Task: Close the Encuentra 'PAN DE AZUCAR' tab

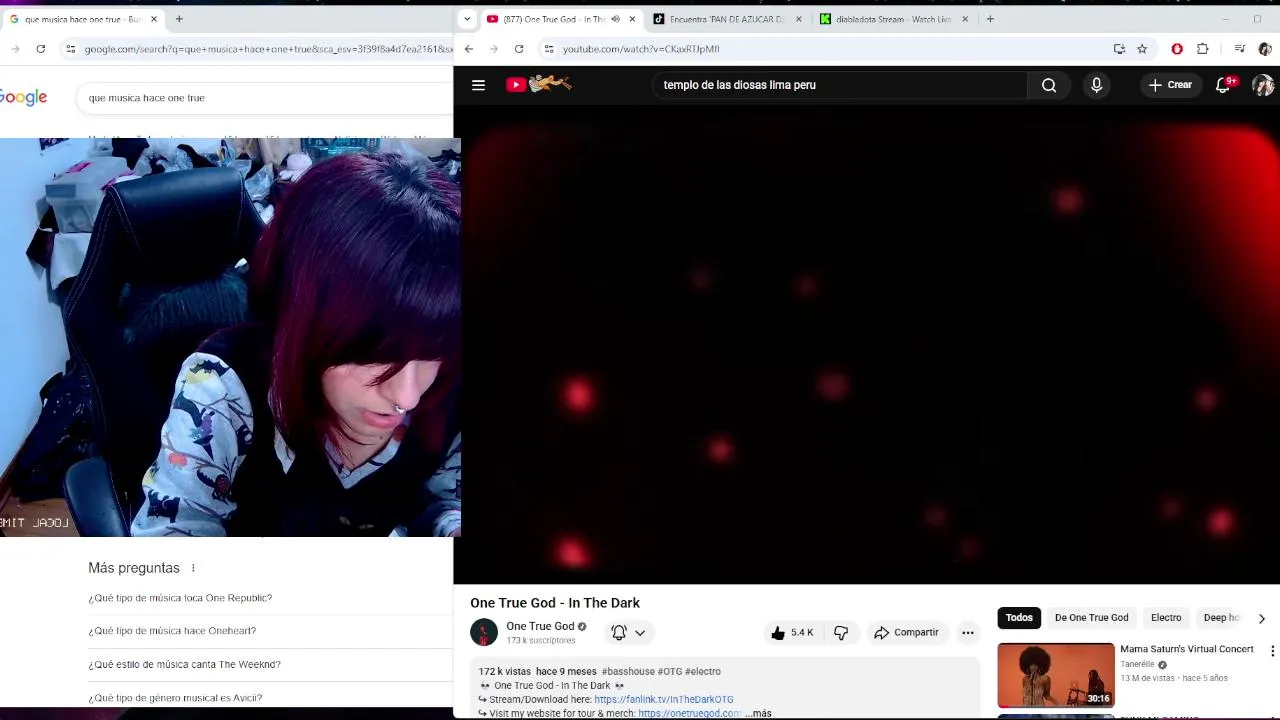Action: click(798, 19)
